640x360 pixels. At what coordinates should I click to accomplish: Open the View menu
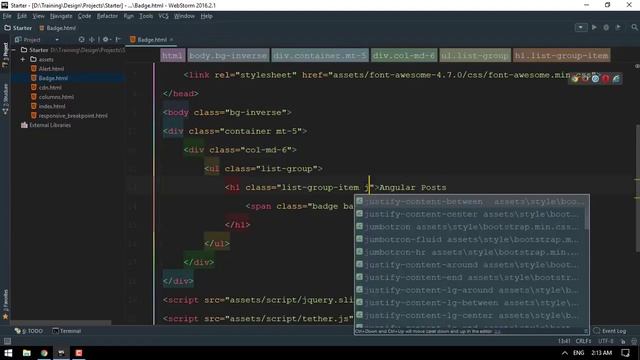(38, 16)
